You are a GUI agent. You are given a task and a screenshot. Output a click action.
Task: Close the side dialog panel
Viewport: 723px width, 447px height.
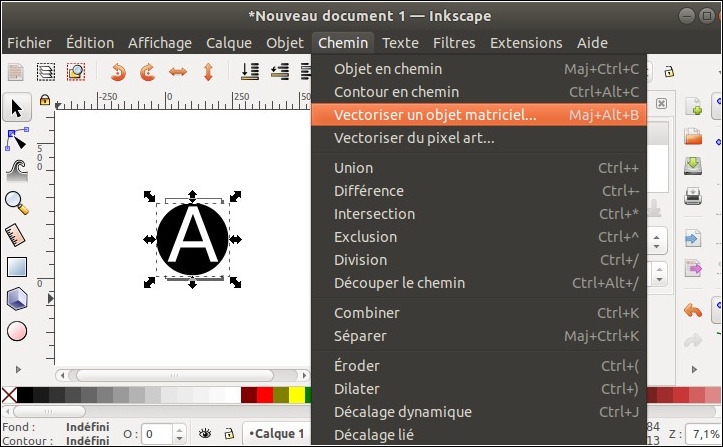pos(661,103)
